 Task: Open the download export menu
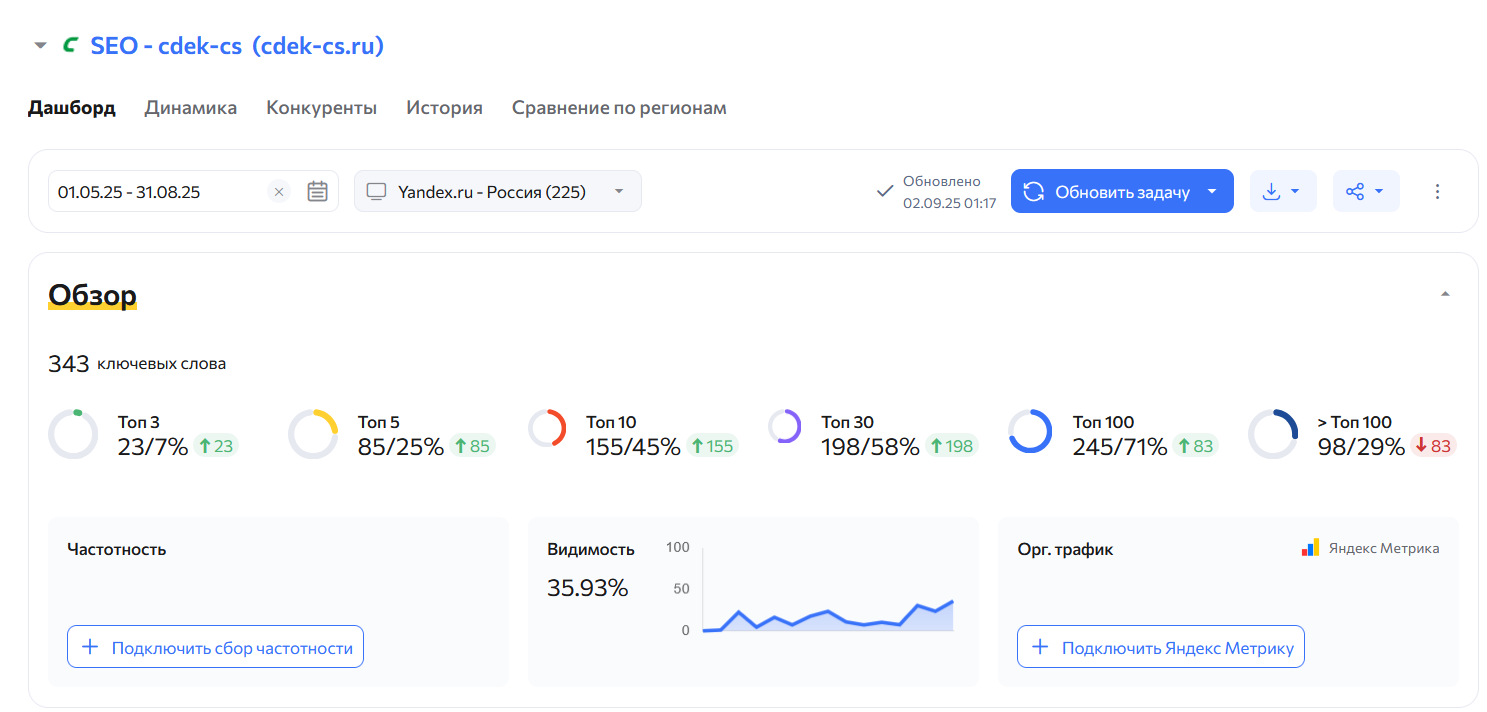[x=1282, y=191]
